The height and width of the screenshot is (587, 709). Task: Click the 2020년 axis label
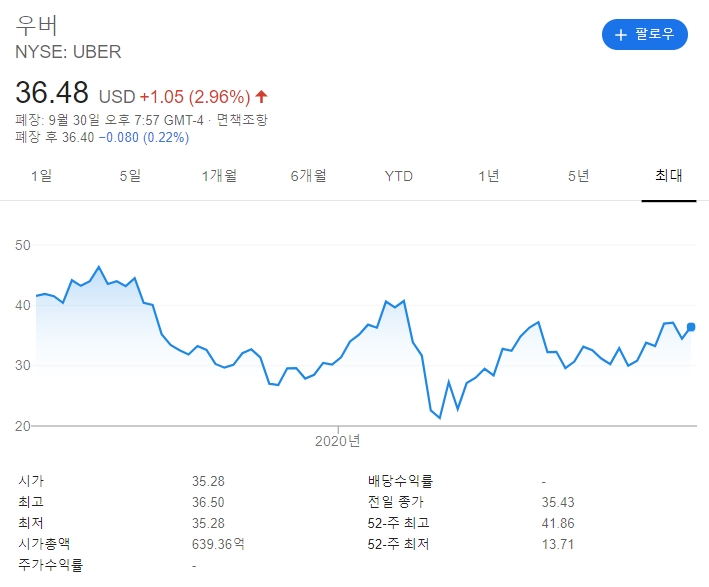click(x=338, y=441)
